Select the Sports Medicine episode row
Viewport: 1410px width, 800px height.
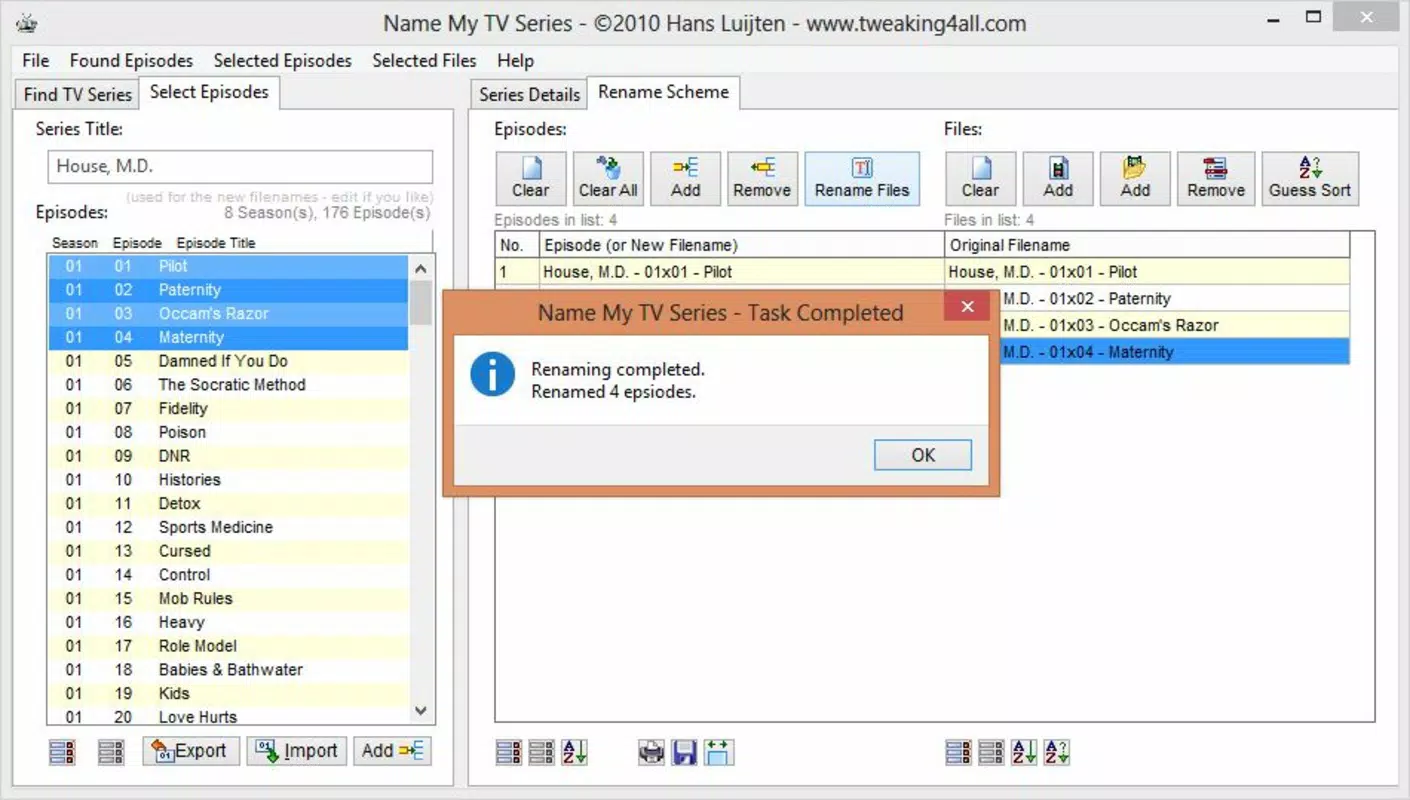228,528
